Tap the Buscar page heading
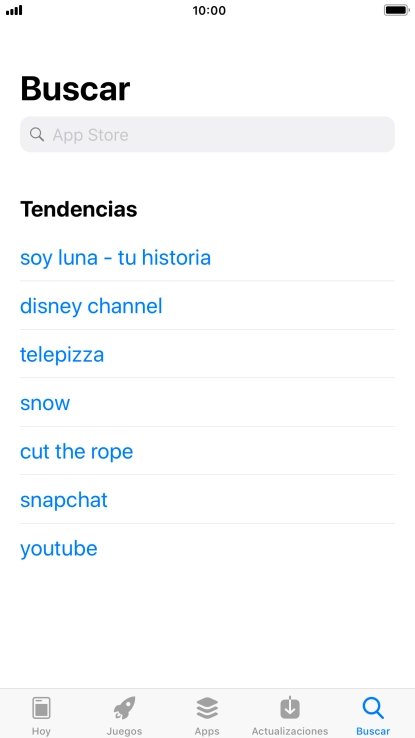This screenshot has width=415, height=738. click(x=75, y=88)
